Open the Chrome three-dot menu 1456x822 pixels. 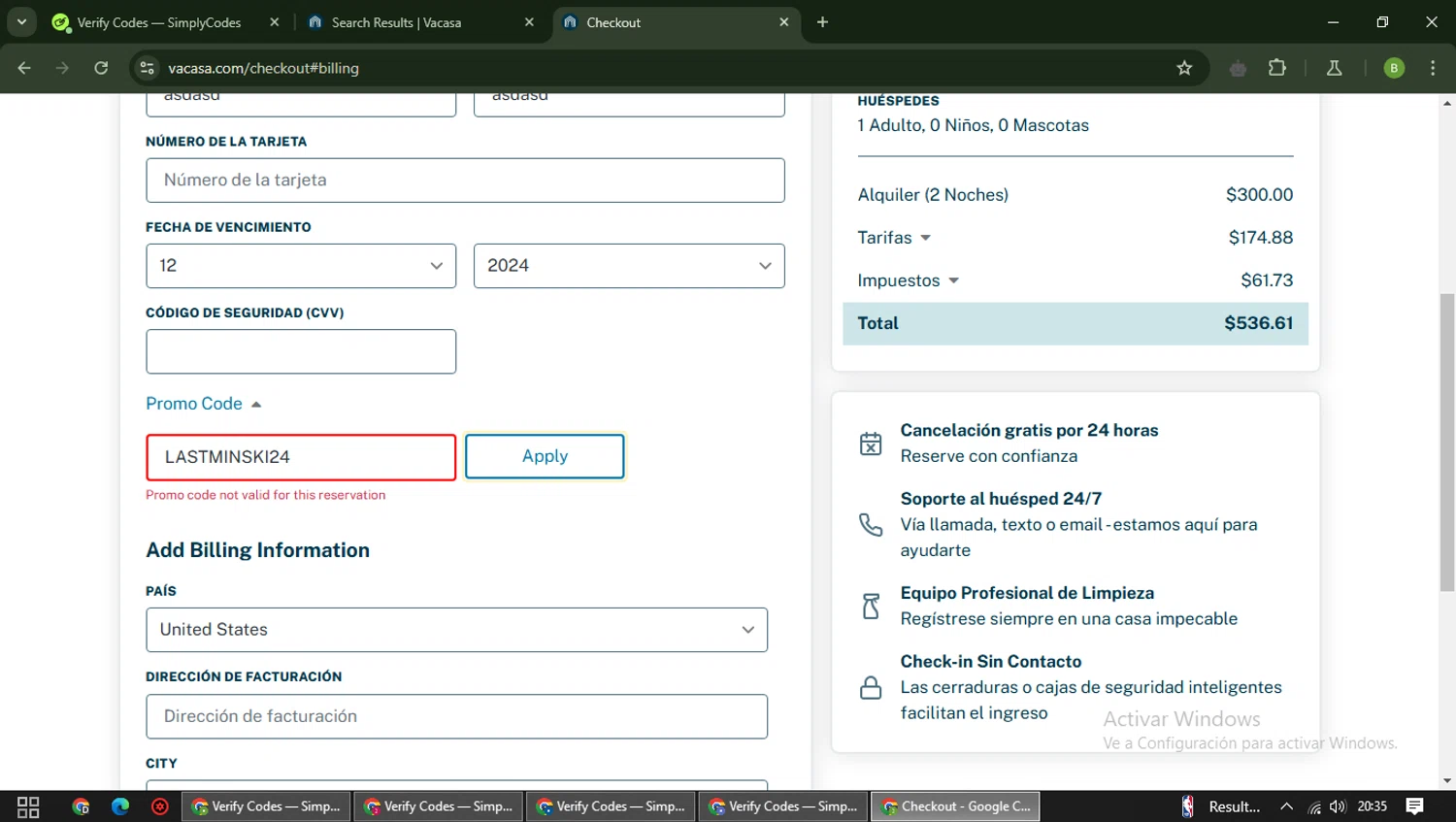(x=1433, y=68)
